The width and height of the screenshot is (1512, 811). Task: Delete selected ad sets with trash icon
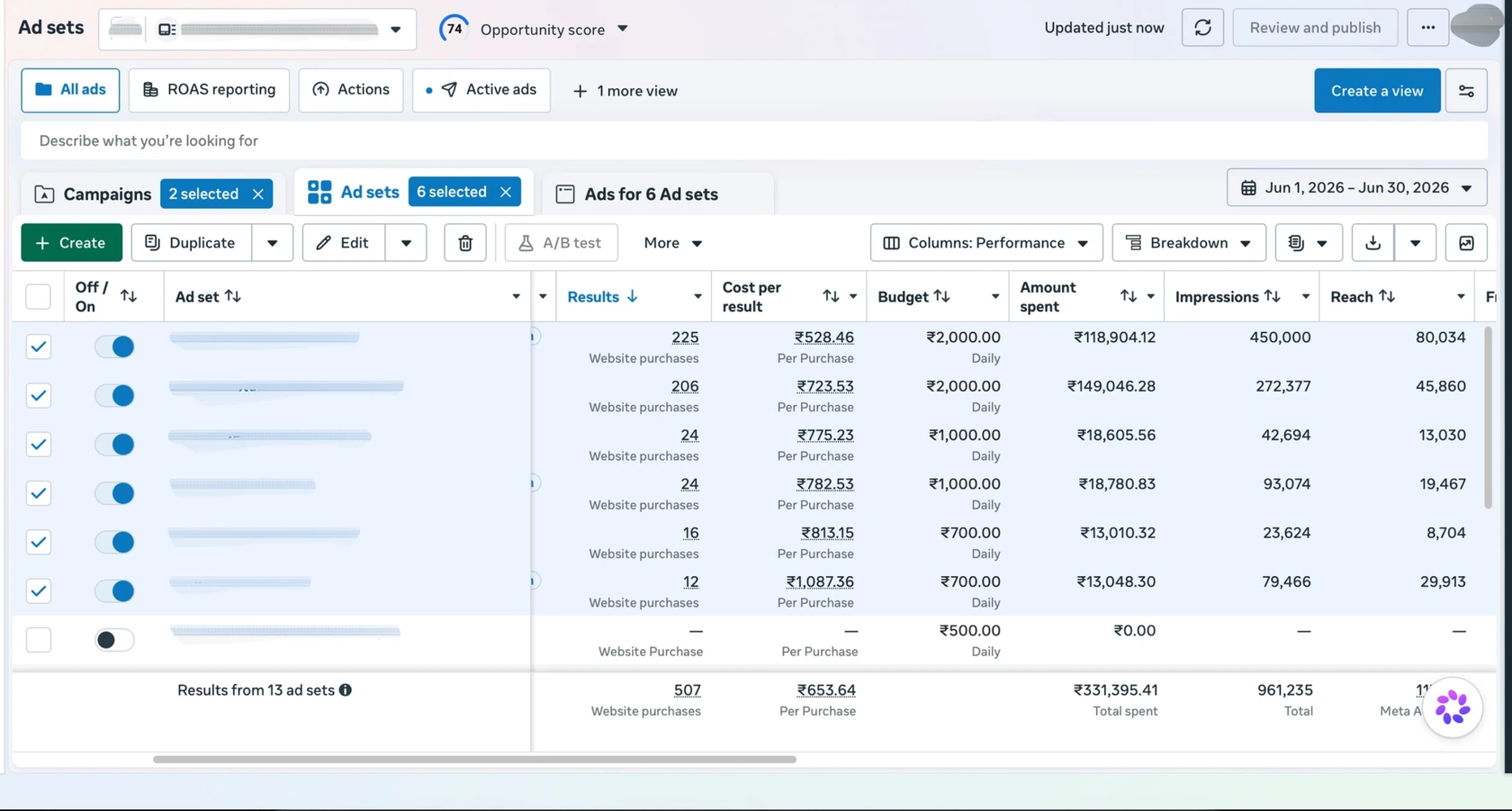465,243
